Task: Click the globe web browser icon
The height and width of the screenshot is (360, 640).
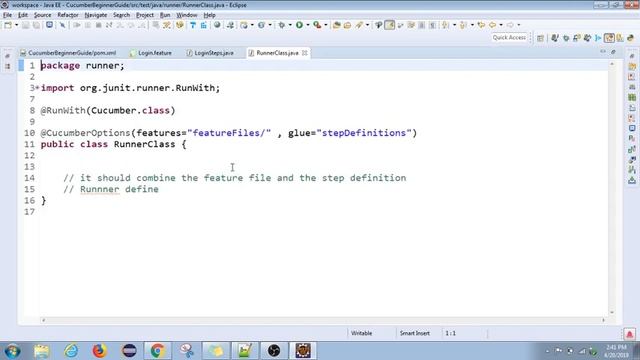Action: pyautogui.click(x=217, y=25)
